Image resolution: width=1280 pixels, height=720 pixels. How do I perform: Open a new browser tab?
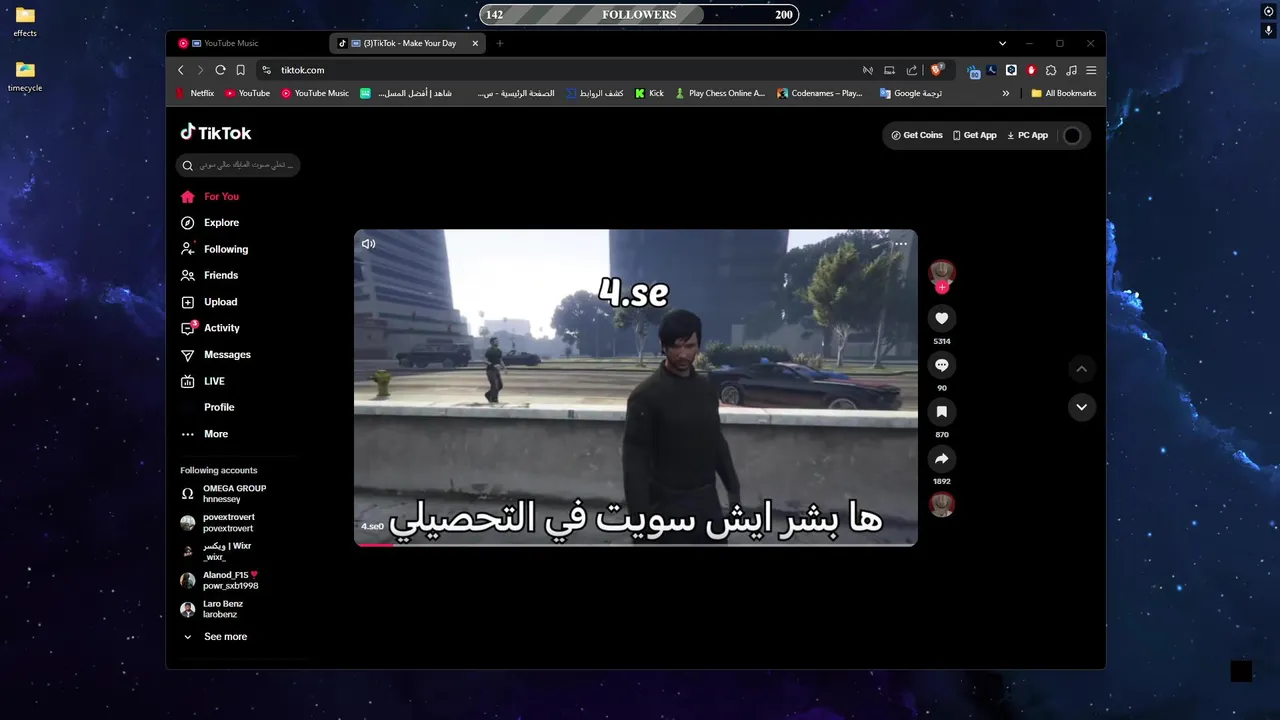(x=500, y=43)
